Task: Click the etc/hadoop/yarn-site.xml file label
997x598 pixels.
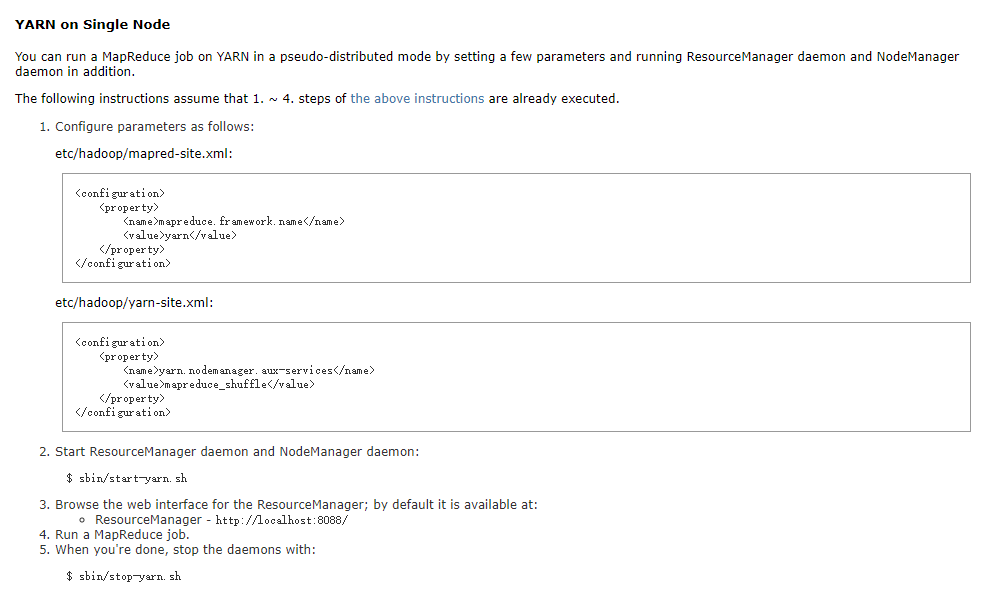Action: tap(134, 302)
